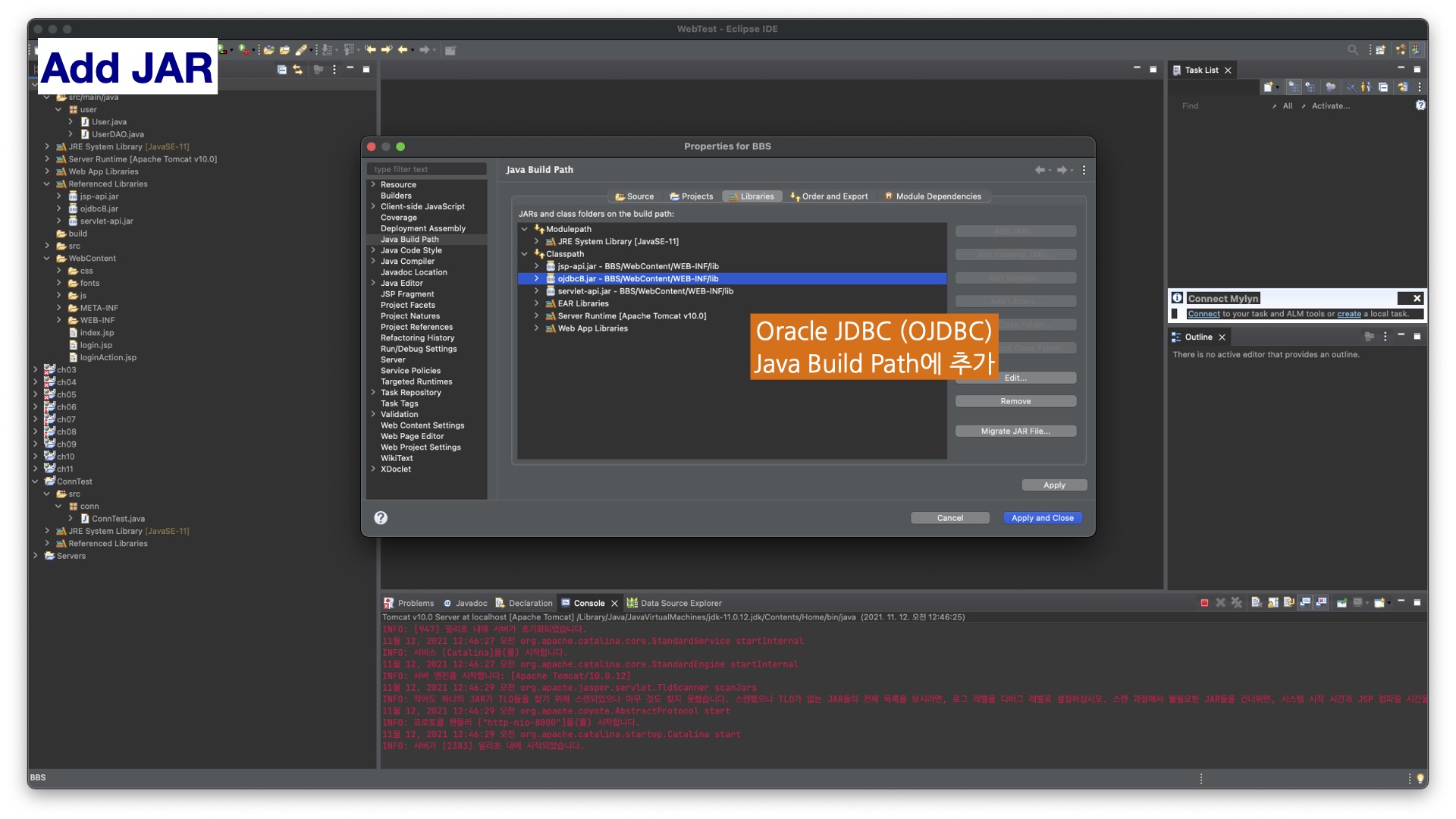Open the Java Build Path view menu dots
The height and width of the screenshot is (819, 1456).
point(1084,170)
